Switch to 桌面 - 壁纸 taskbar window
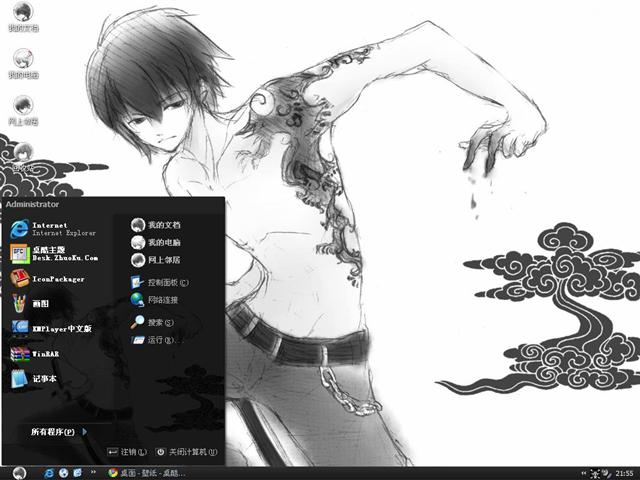Screen dimensions: 640x480 coord(147,473)
